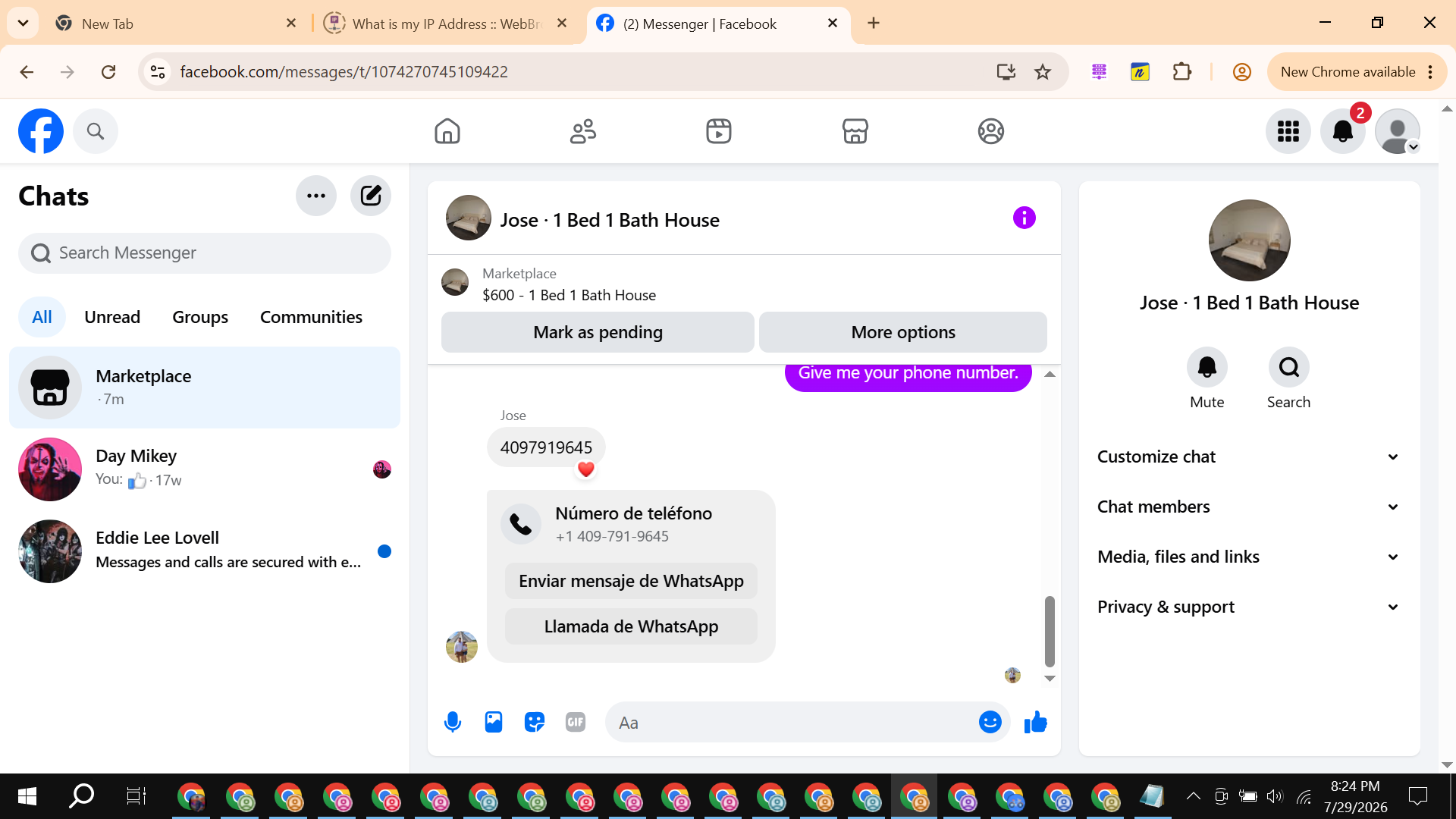Reload the page
Screen dimensions: 1456x819
[108, 72]
